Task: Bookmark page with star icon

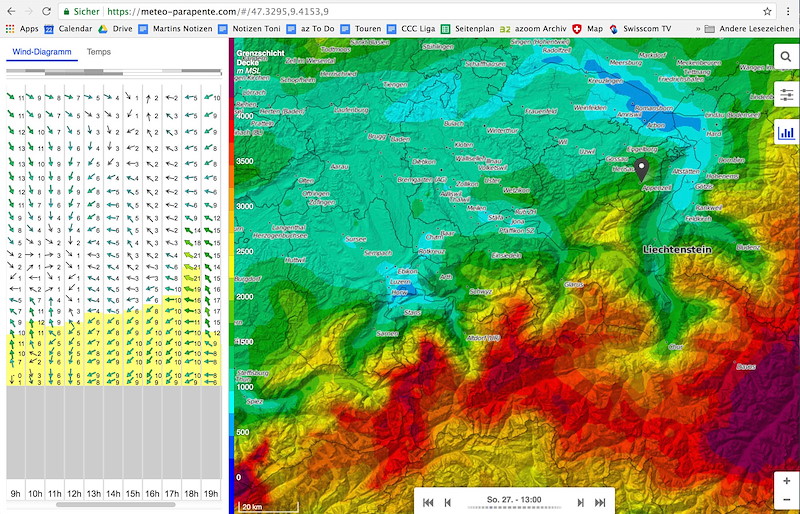Action: 767,11
